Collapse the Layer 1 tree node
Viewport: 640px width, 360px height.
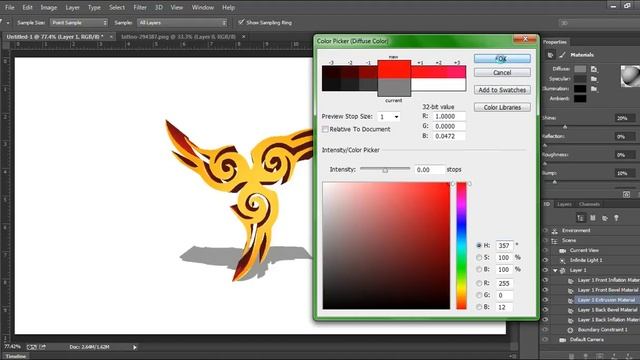(x=555, y=270)
